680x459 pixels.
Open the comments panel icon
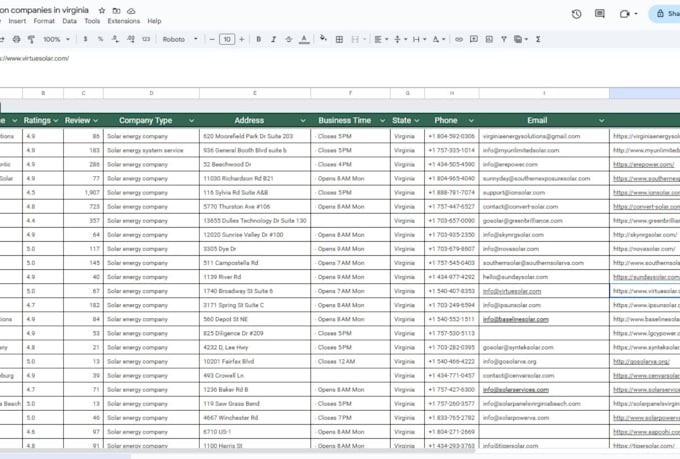point(600,14)
